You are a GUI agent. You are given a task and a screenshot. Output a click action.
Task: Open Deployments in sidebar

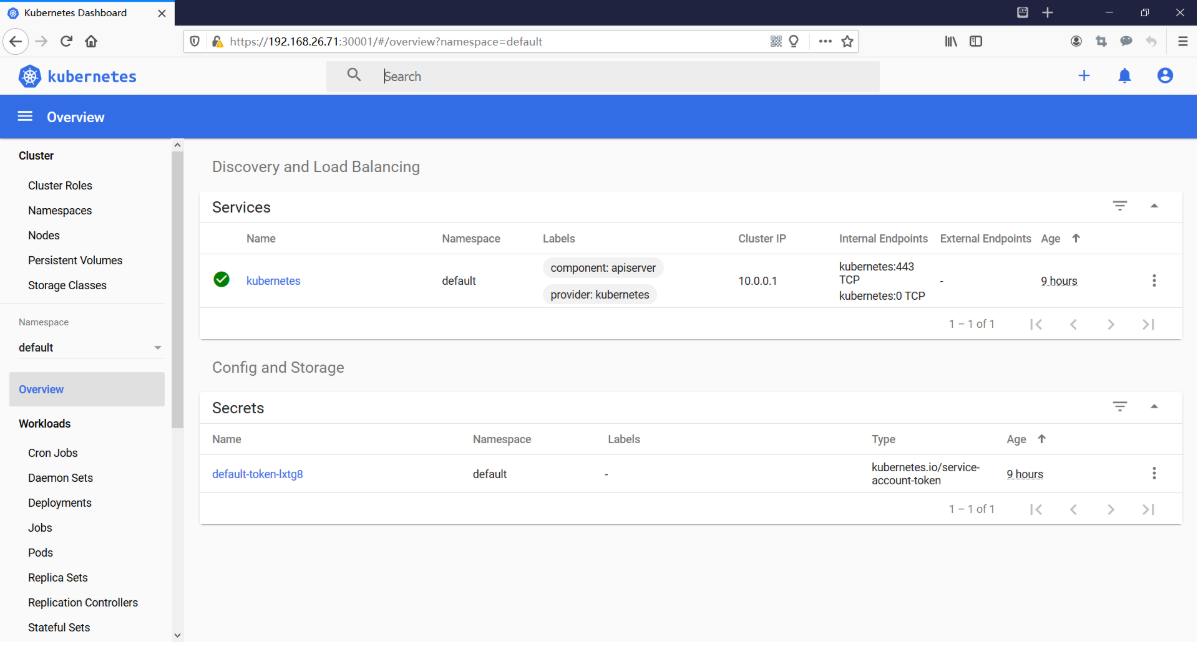tap(60, 503)
